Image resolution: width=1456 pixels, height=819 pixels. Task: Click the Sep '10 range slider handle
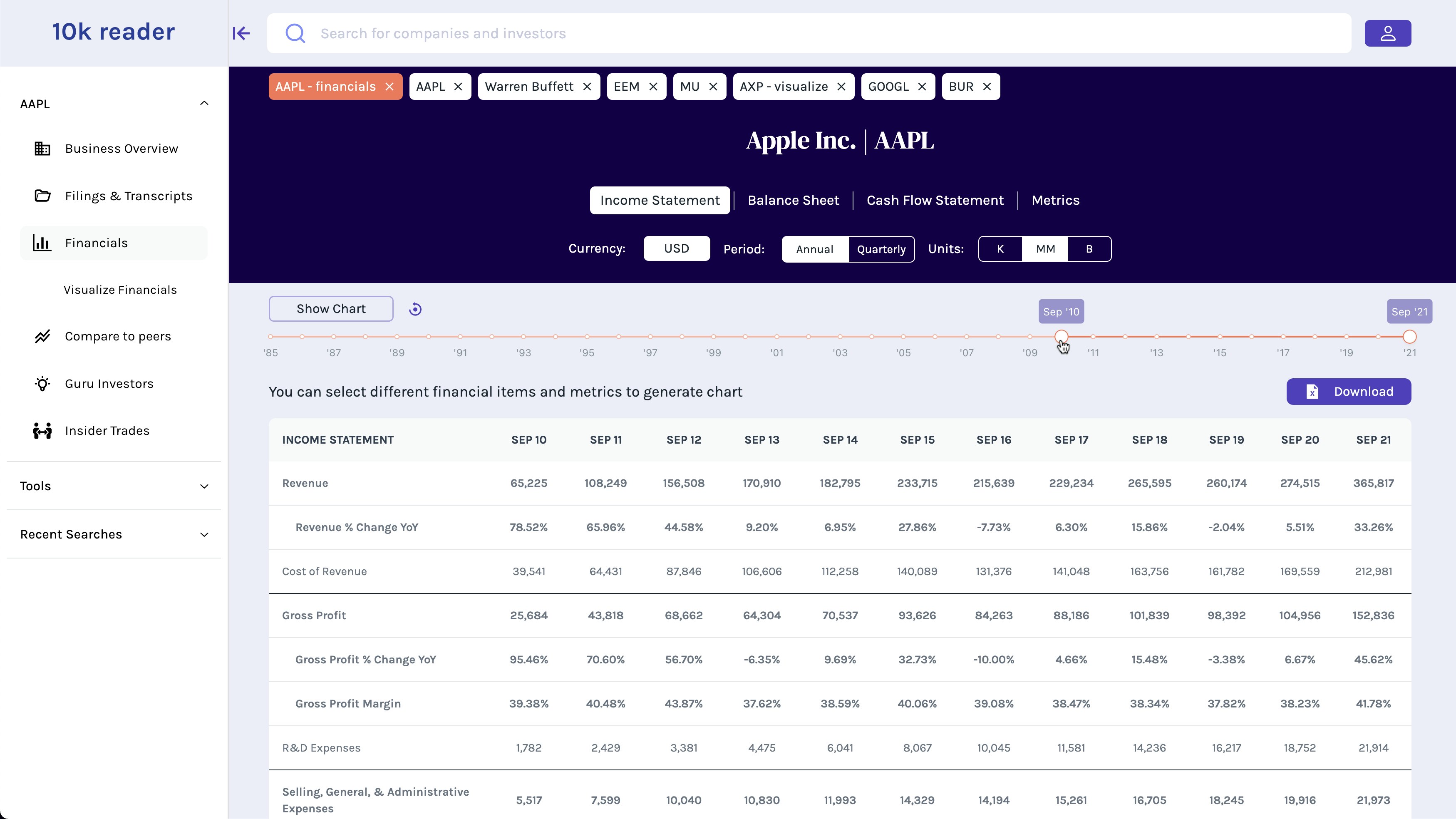[1062, 336]
